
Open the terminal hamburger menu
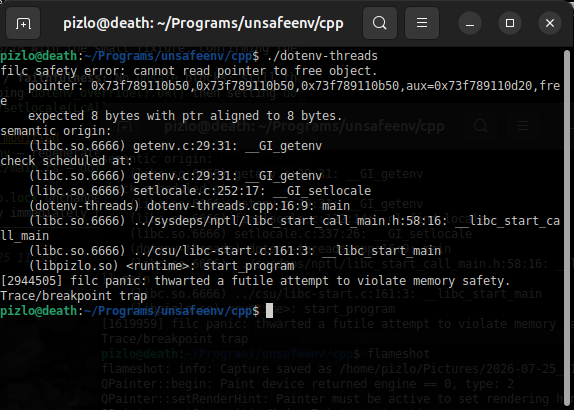tap(422, 23)
